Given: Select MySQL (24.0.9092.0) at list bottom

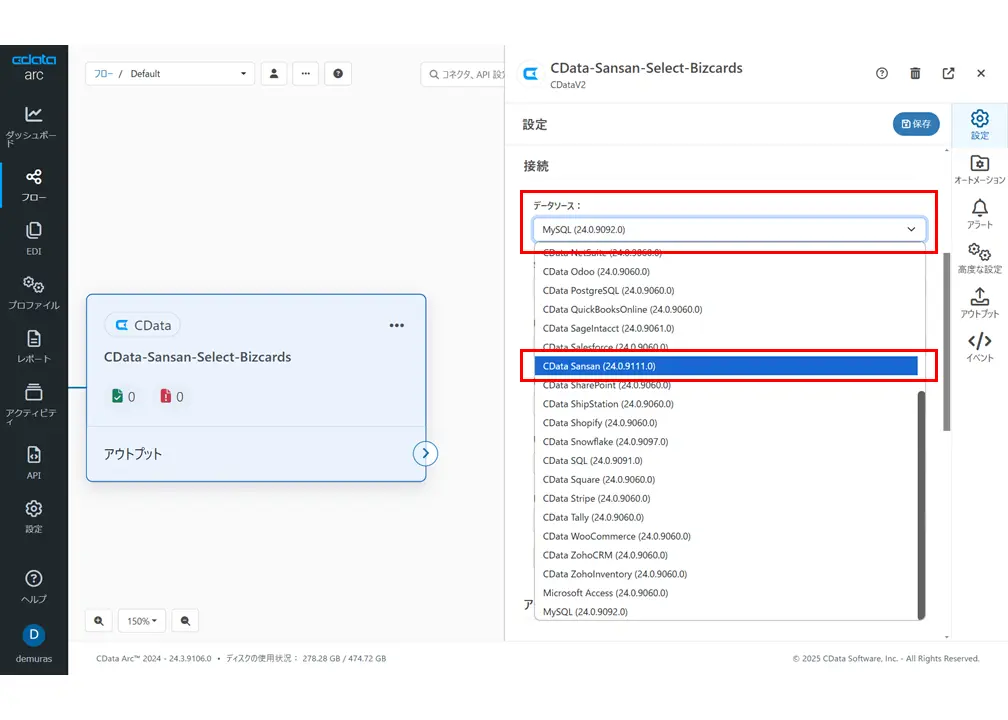Looking at the screenshot, I should pyautogui.click(x=726, y=611).
